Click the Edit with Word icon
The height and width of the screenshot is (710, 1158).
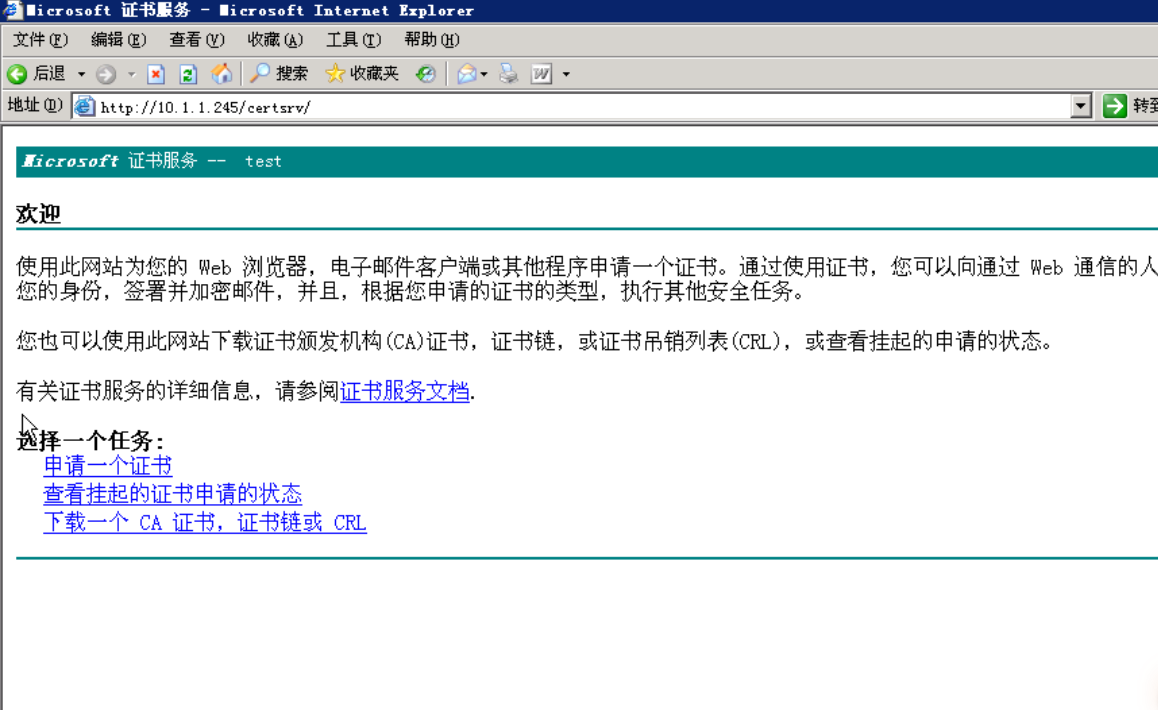coord(541,74)
